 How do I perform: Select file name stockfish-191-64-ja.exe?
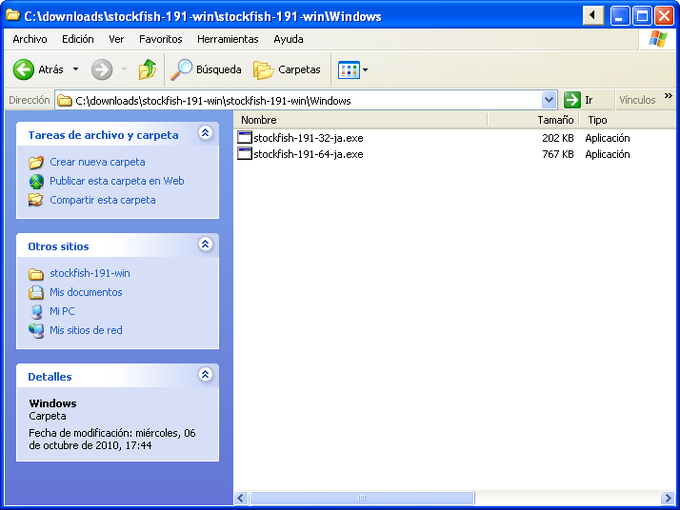[x=308, y=154]
